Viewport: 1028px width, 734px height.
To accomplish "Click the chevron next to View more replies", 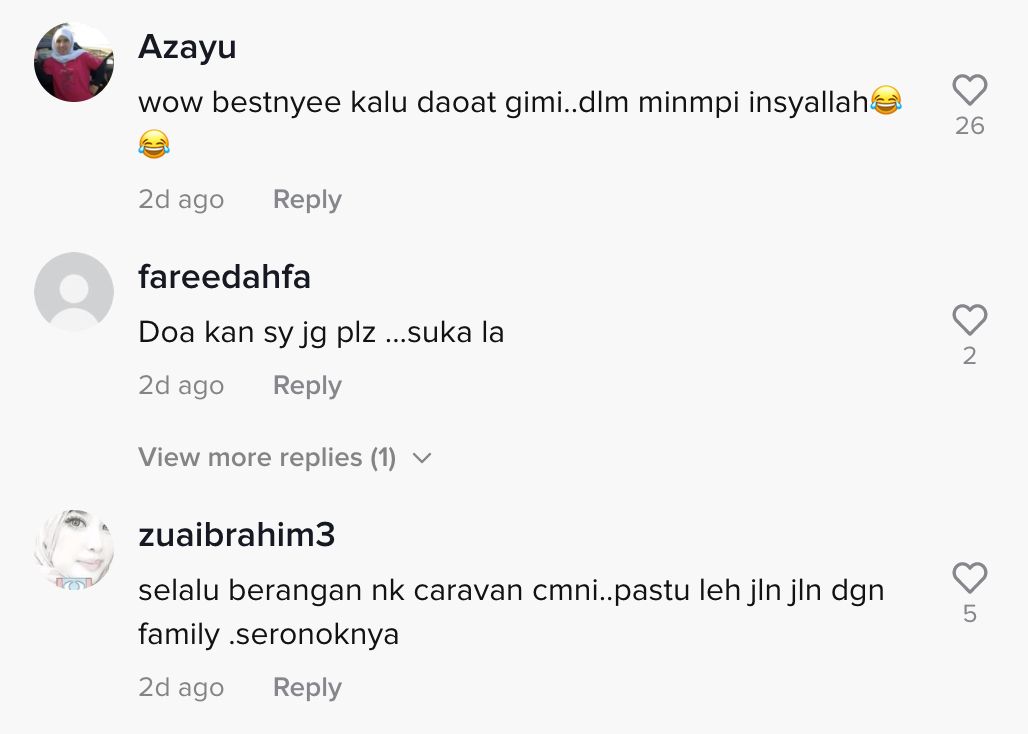I will point(422,458).
